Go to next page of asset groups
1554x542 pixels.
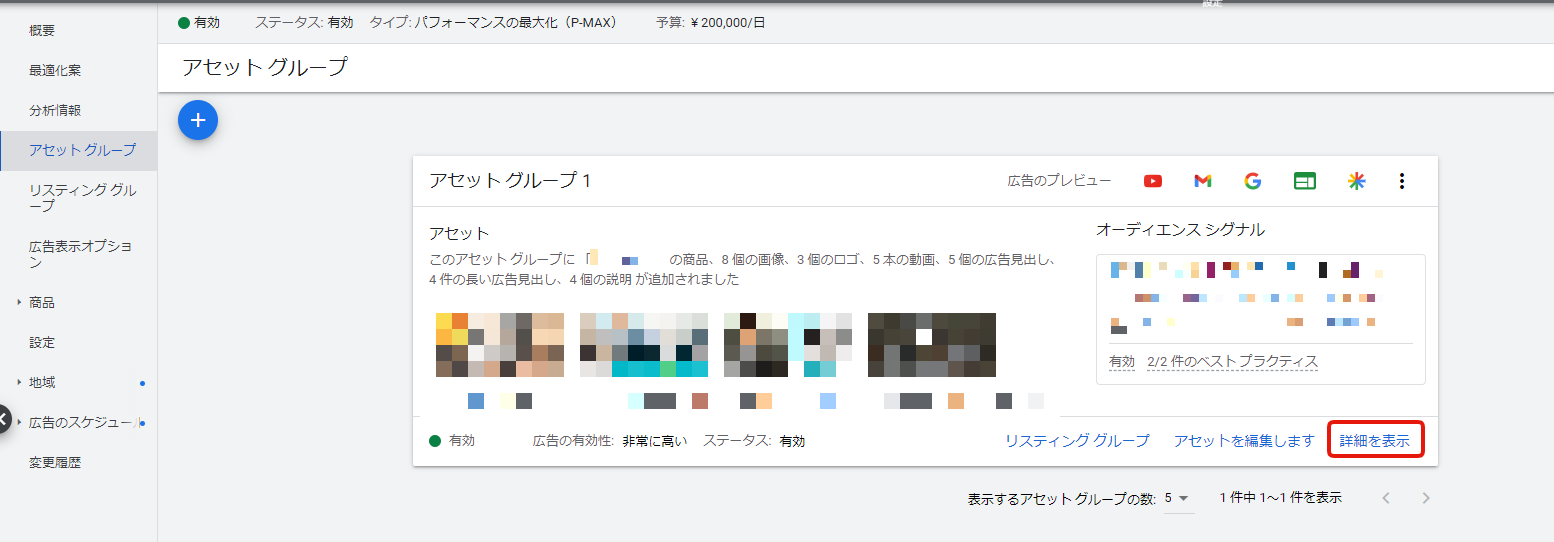tap(1426, 498)
